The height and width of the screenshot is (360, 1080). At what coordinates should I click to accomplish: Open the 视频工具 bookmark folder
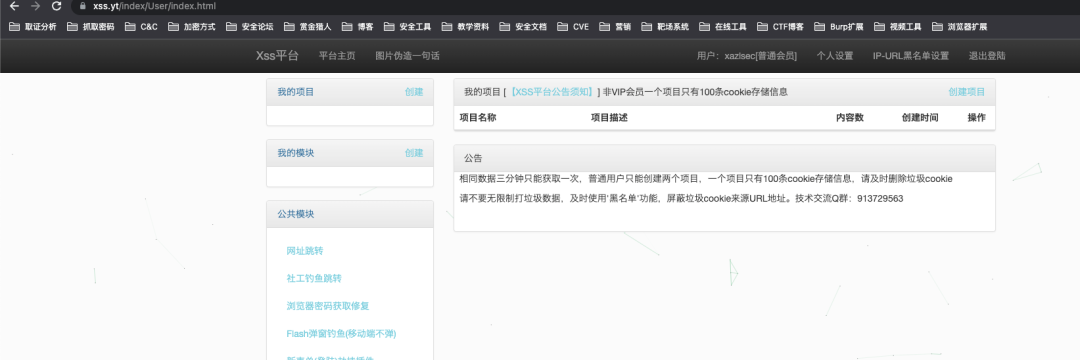[897, 27]
